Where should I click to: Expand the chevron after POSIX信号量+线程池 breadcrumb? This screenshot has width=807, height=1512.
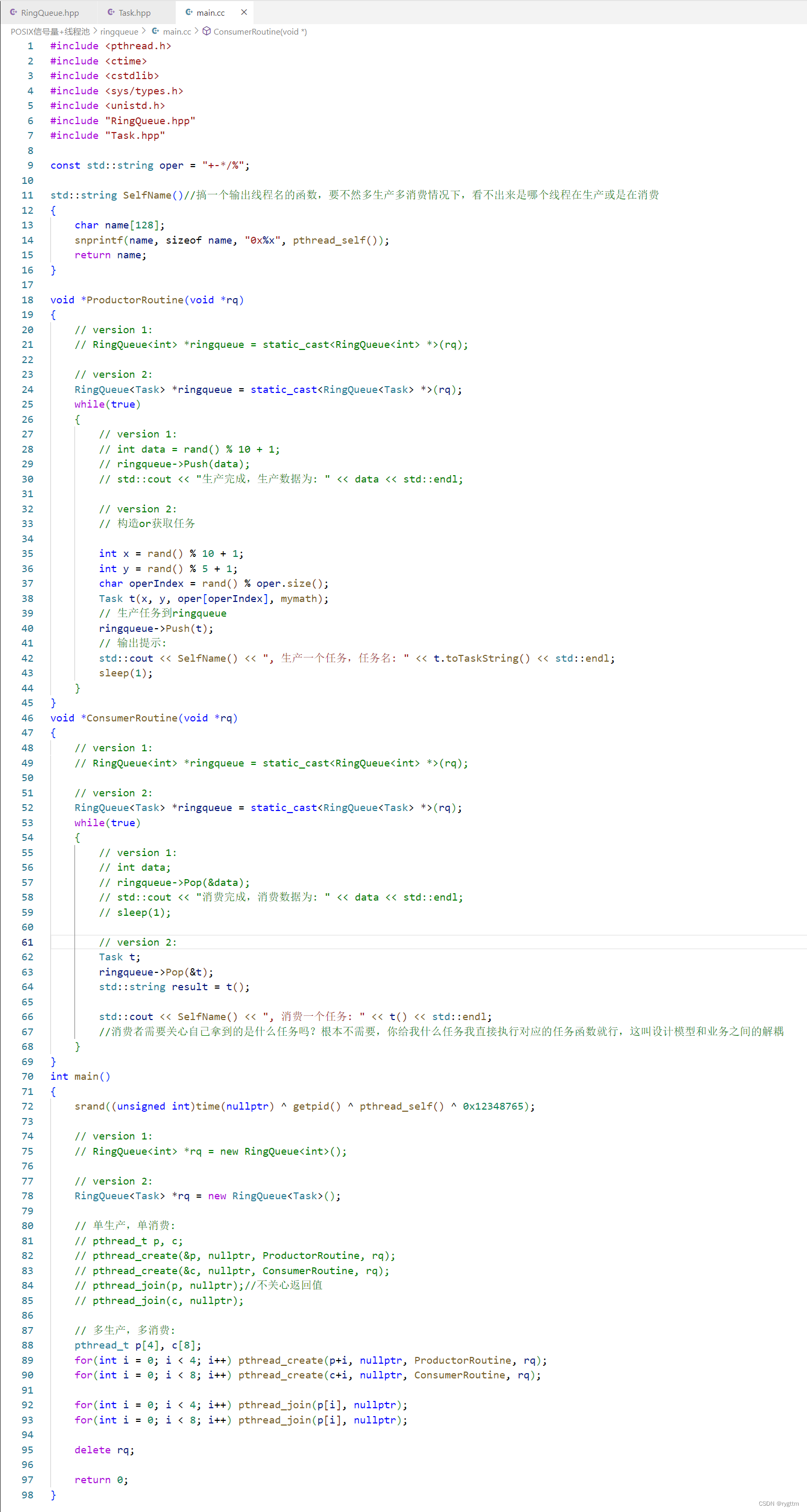pyautogui.click(x=95, y=31)
